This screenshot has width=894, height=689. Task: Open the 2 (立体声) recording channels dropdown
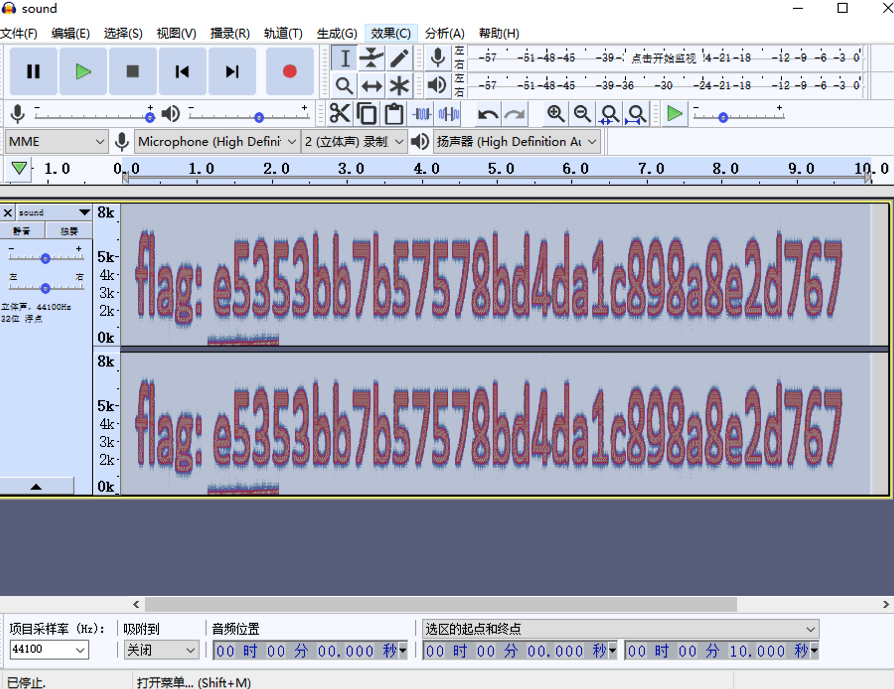pos(353,141)
